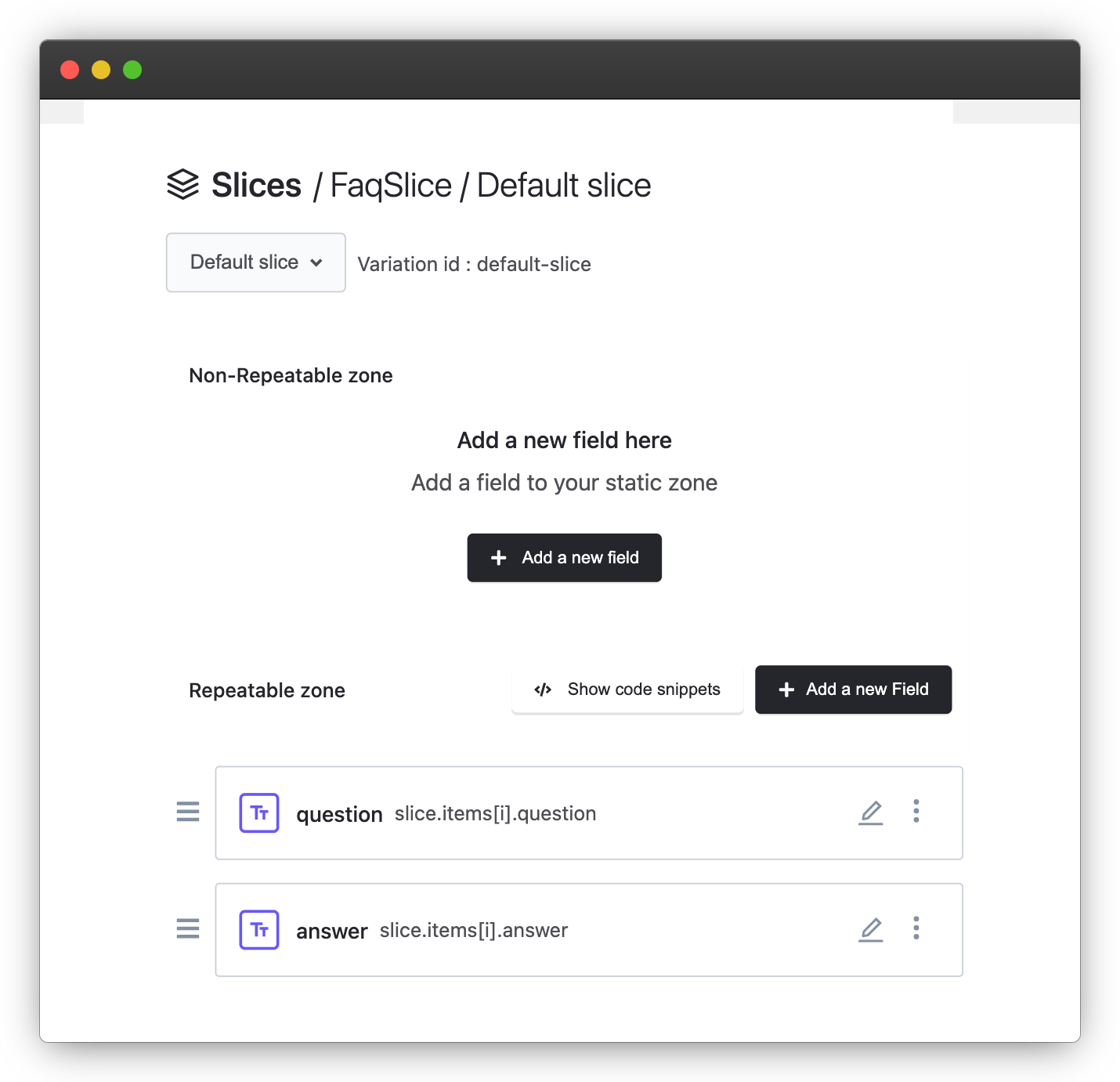Click the pencil icon to edit question field

pos(871,812)
